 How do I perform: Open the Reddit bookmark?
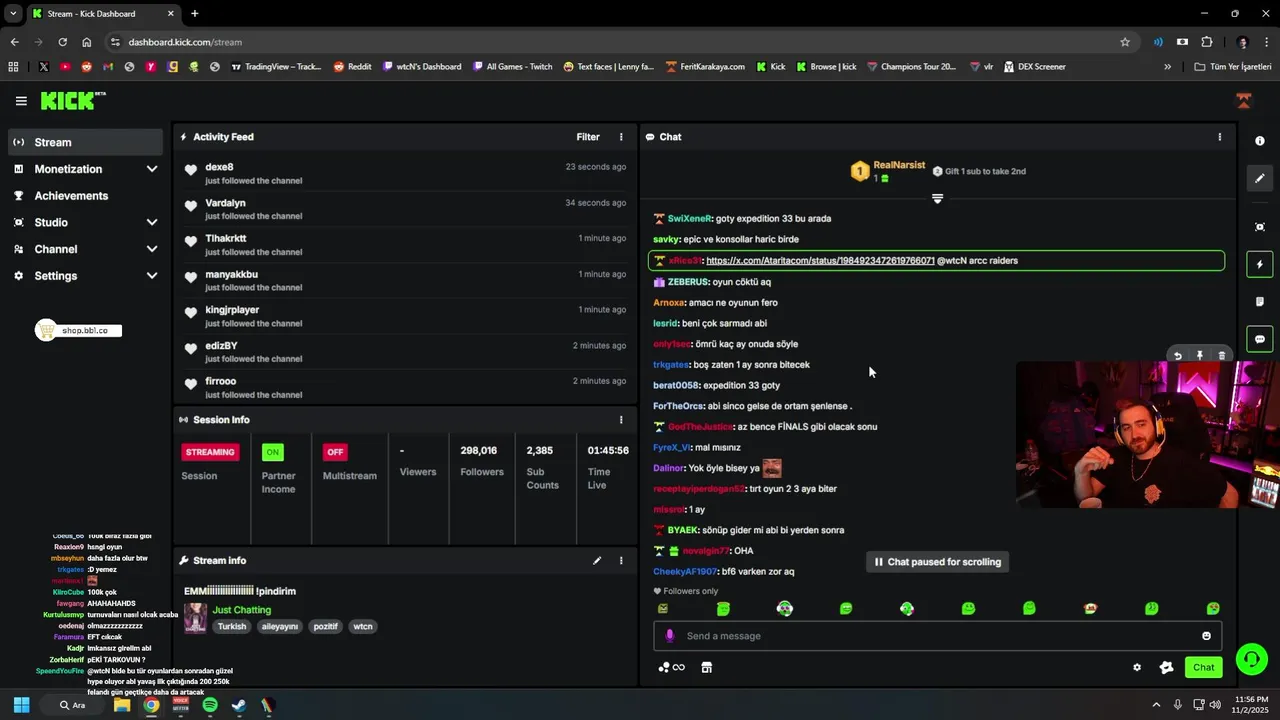352,67
